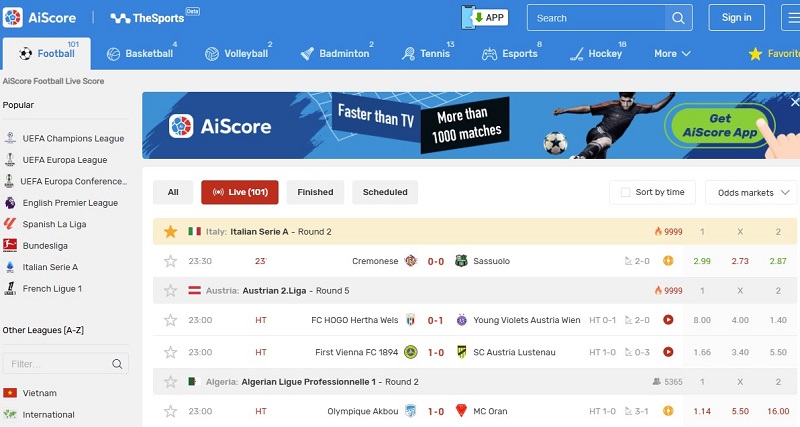Switch to the Tennis tab
The width and height of the screenshot is (800, 427).
click(x=428, y=53)
